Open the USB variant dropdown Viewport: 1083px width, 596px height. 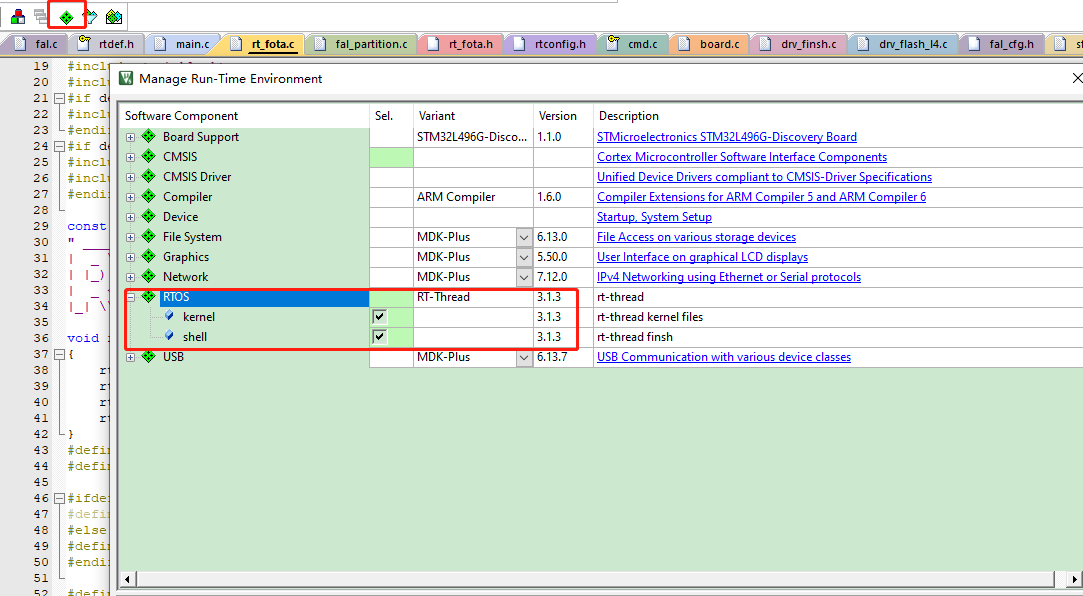524,357
